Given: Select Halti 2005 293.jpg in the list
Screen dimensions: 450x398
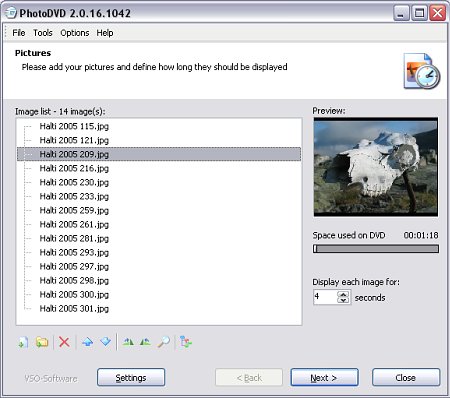Looking at the screenshot, I should [x=74, y=252].
